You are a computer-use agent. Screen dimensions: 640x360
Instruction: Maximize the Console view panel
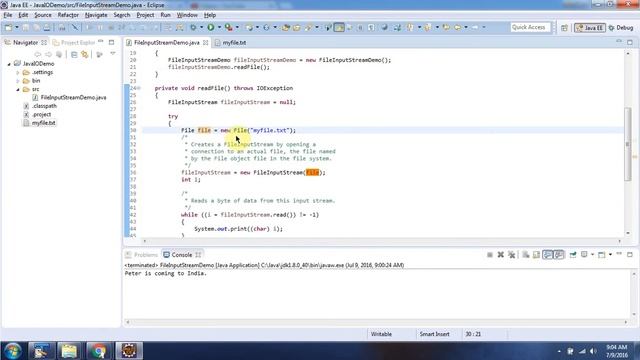pos(630,254)
